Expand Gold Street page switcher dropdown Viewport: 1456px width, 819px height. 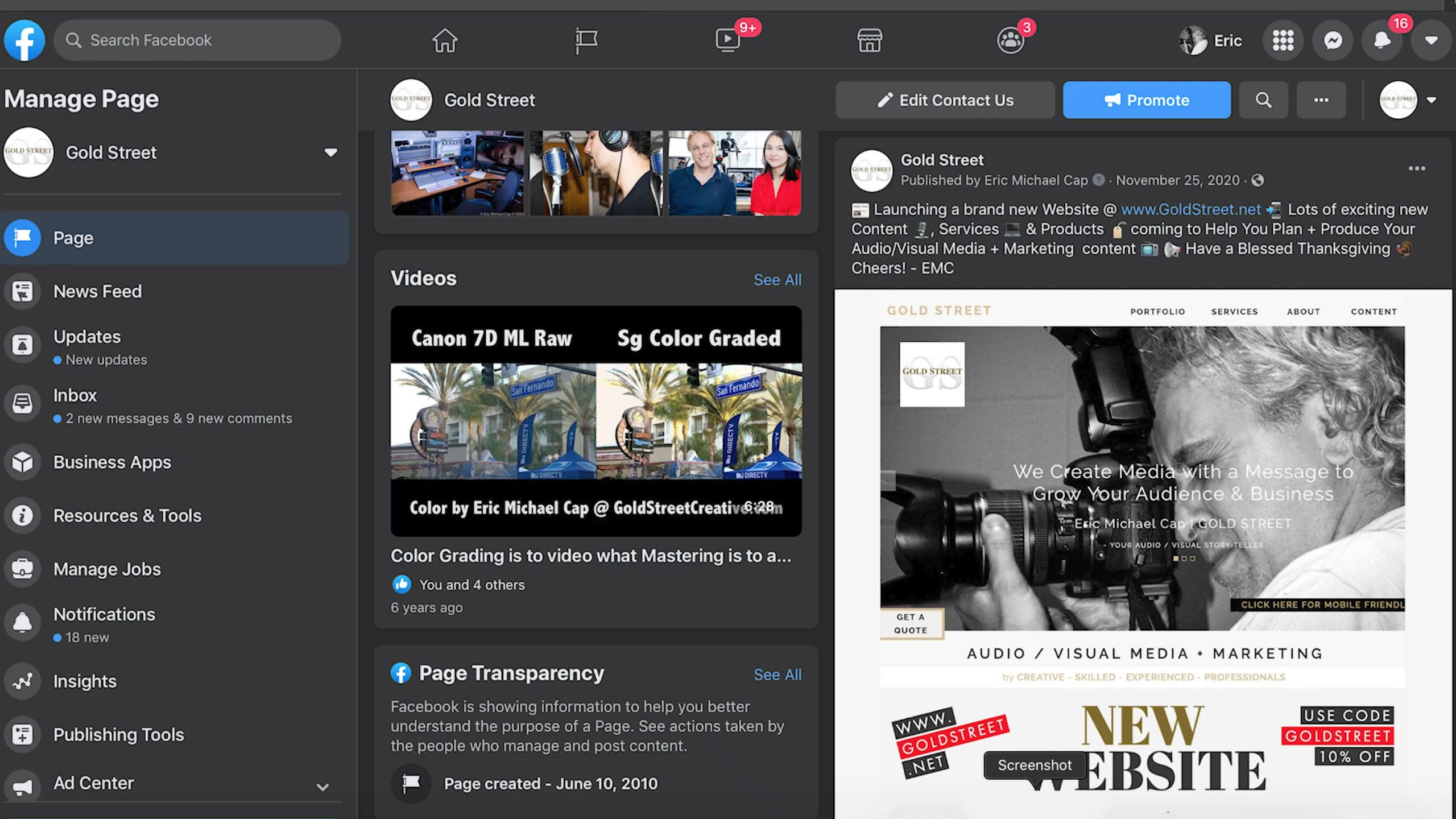tap(330, 152)
